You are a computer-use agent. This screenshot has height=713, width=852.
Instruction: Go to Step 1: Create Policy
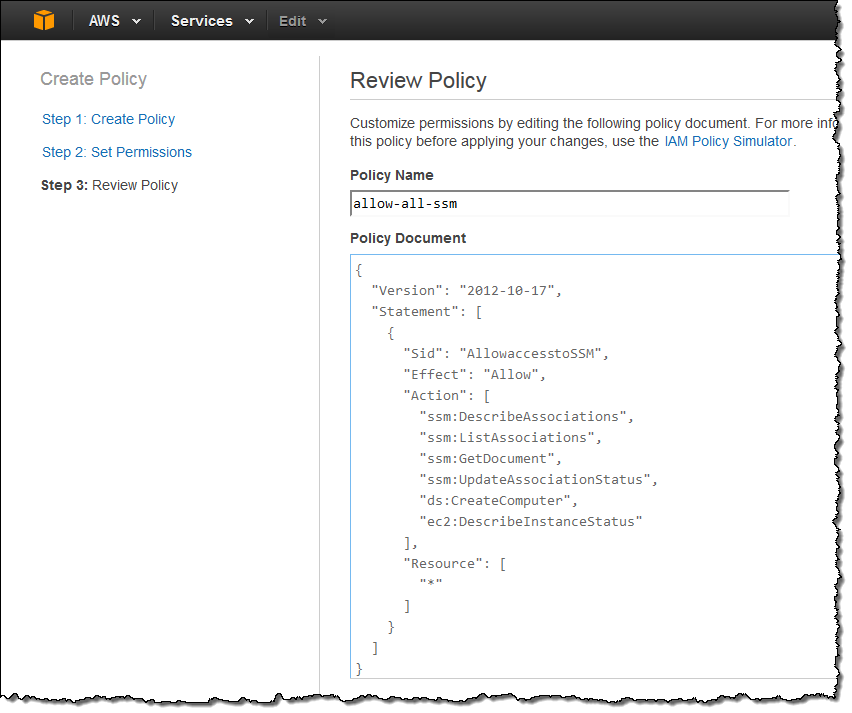(108, 119)
